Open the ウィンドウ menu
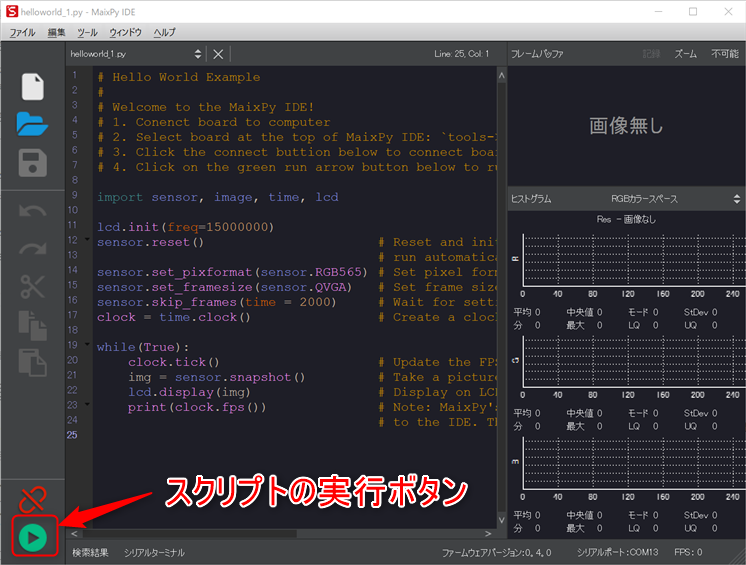Screen dimensions: 746x565 coord(126,32)
